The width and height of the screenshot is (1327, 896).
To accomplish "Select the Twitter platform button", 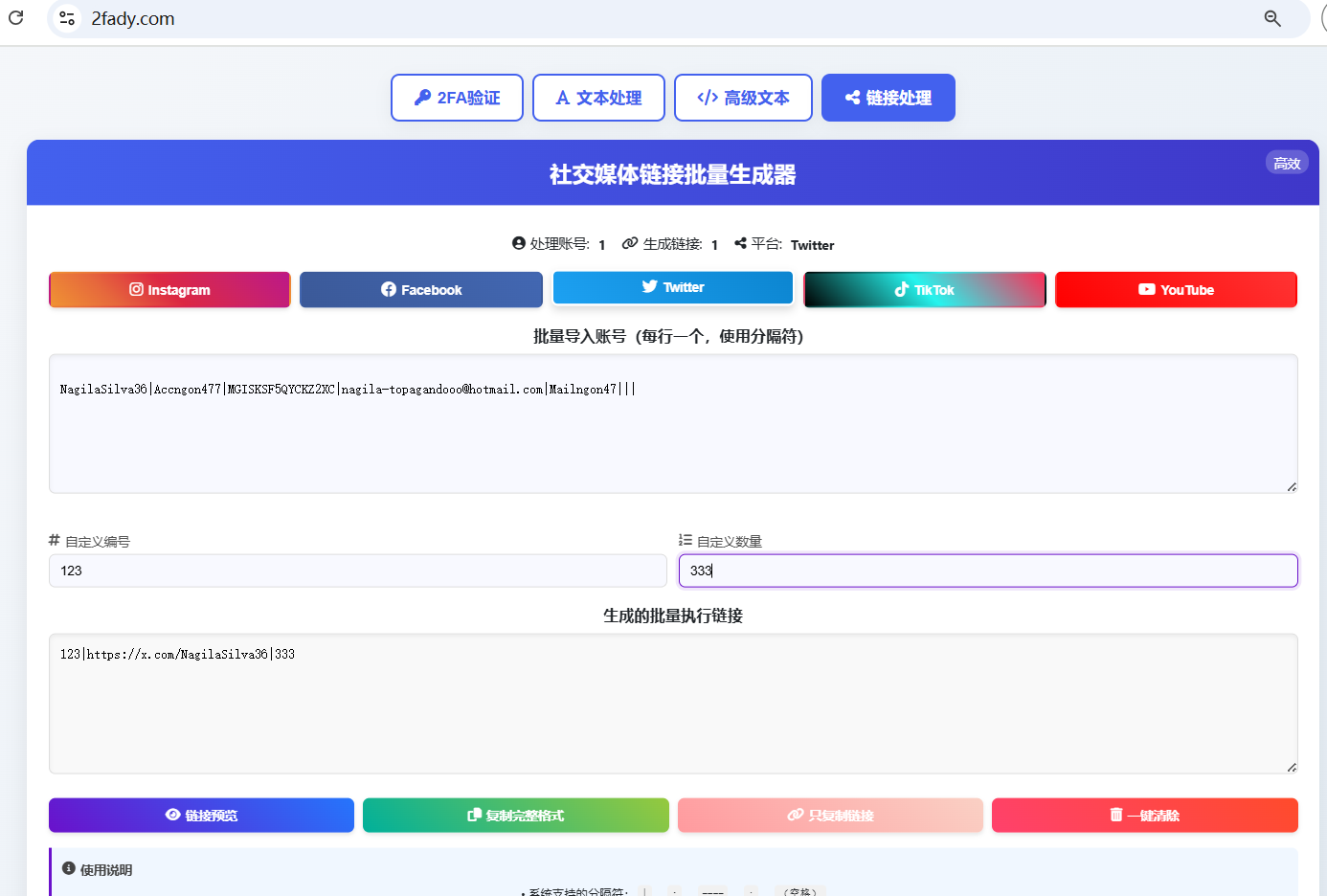I will [673, 287].
